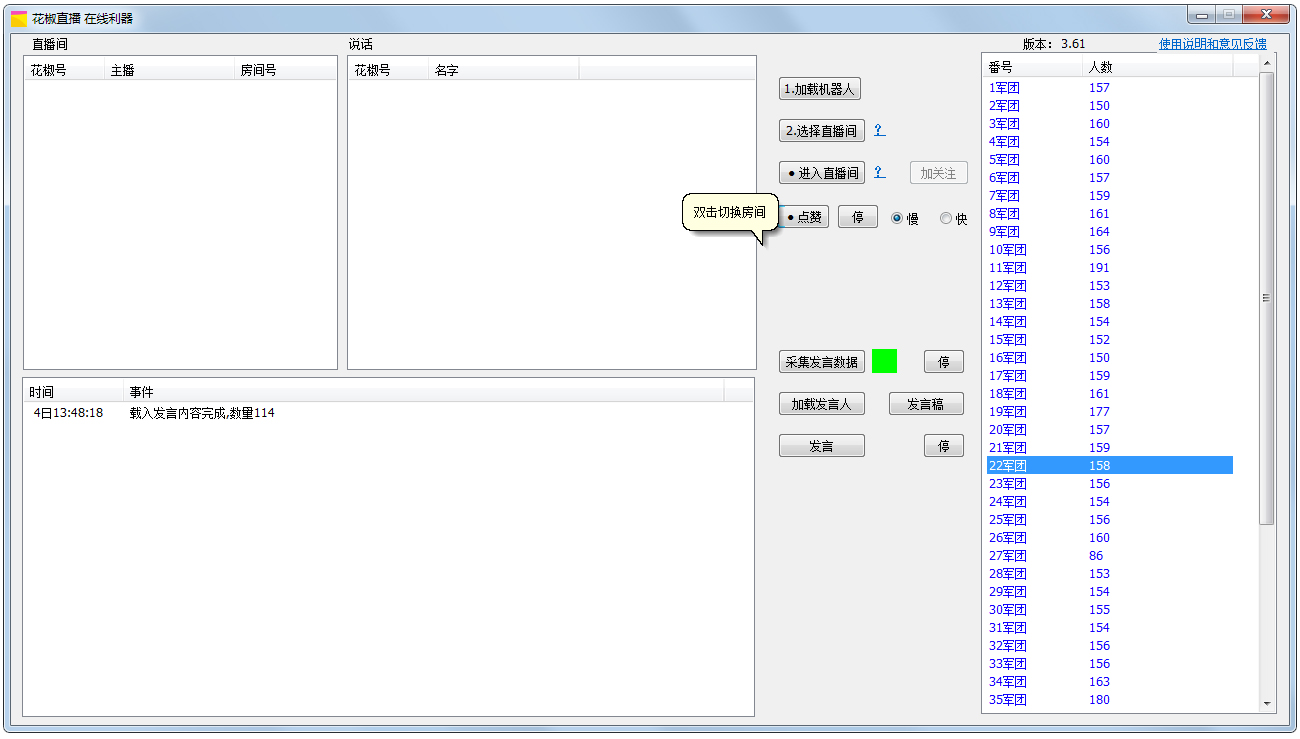Click help icon beside 进入直播间 button
1300x739 pixels.
[x=879, y=172]
